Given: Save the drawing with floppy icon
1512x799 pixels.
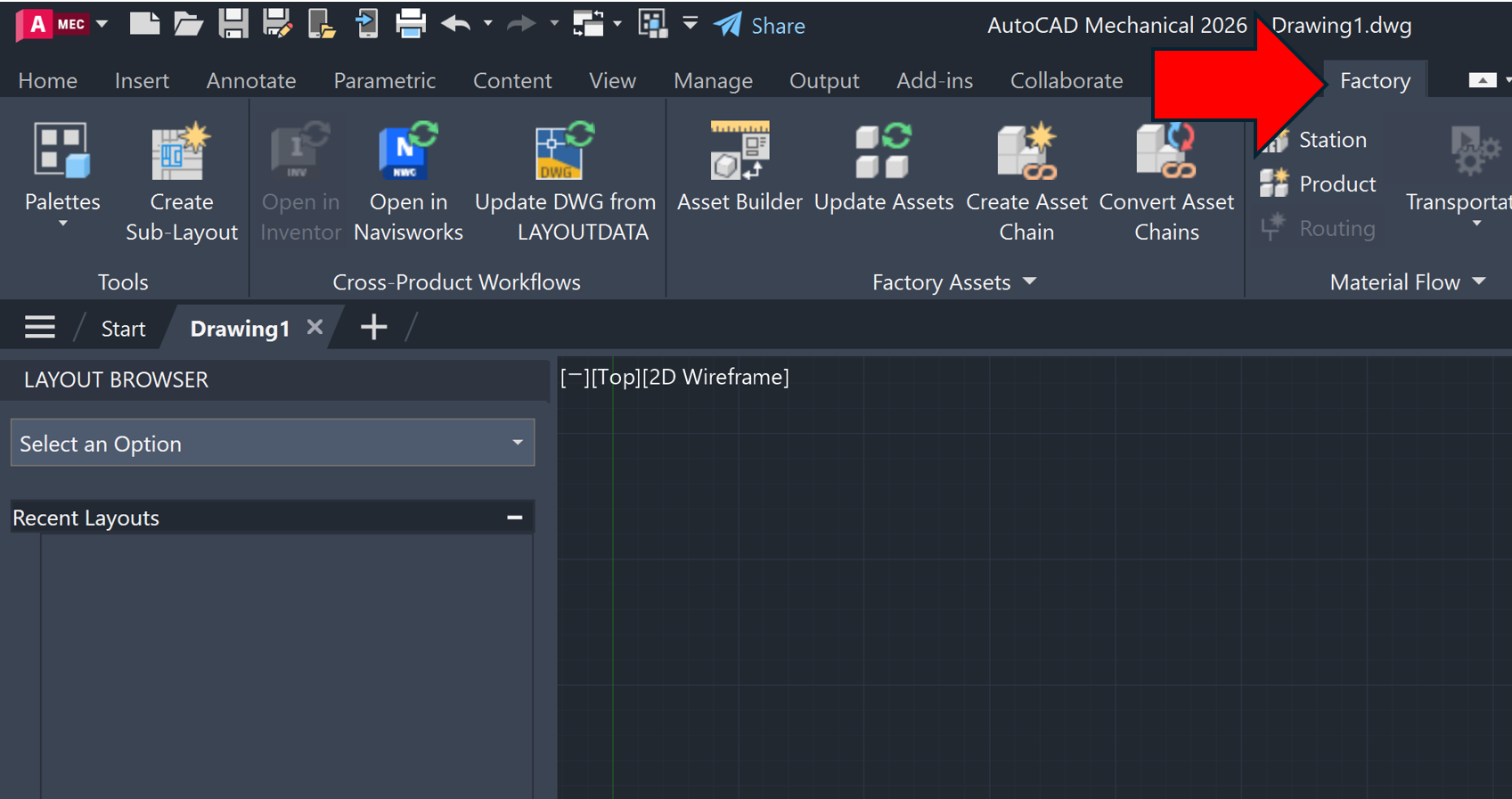Looking at the screenshot, I should coord(233,24).
